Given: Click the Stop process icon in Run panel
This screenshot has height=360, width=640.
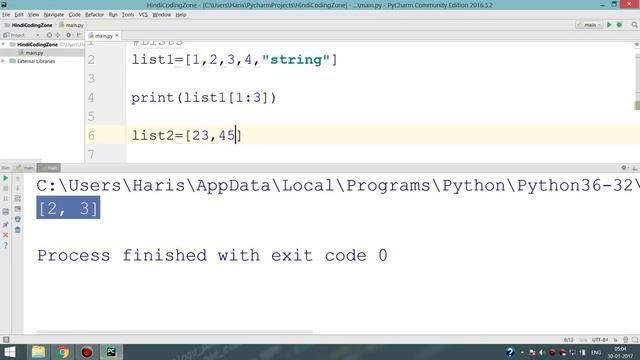Looking at the screenshot, I should pyautogui.click(x=6, y=189).
